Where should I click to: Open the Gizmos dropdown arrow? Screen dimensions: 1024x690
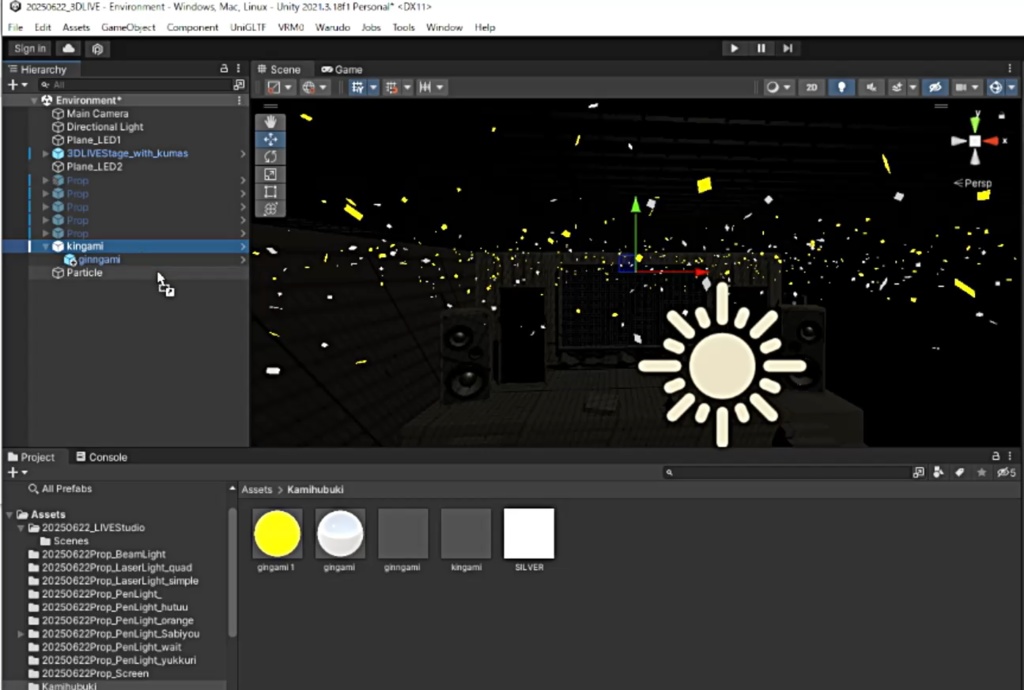tap(1012, 87)
